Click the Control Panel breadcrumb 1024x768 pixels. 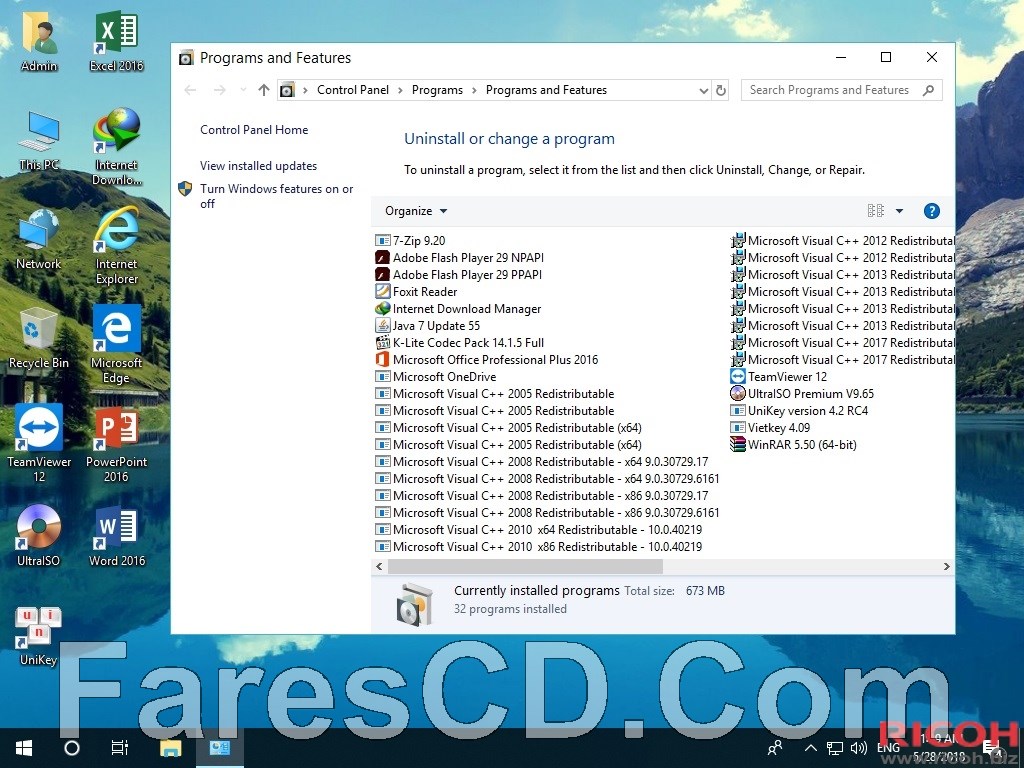pyautogui.click(x=353, y=90)
